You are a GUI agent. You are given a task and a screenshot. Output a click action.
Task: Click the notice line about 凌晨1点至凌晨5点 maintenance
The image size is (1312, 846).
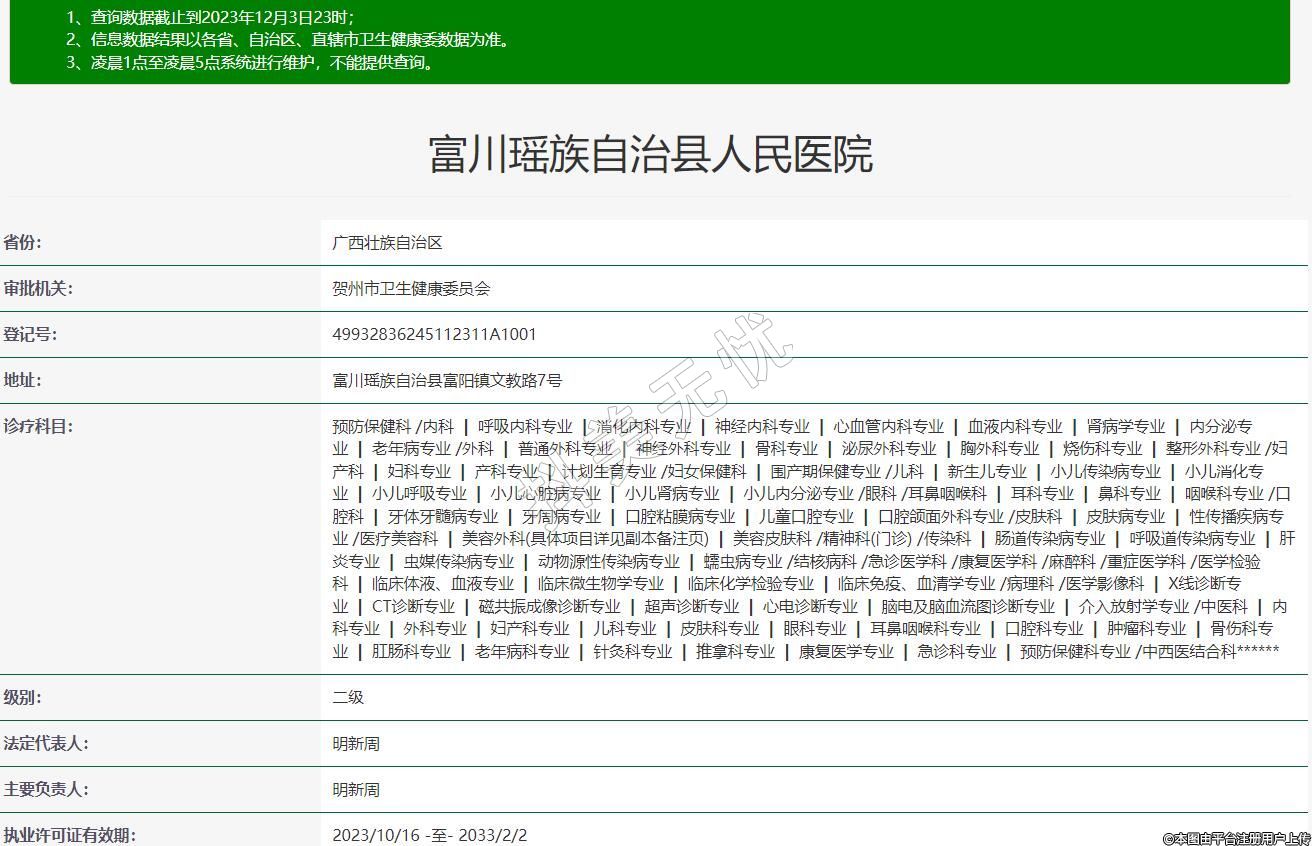coord(250,63)
